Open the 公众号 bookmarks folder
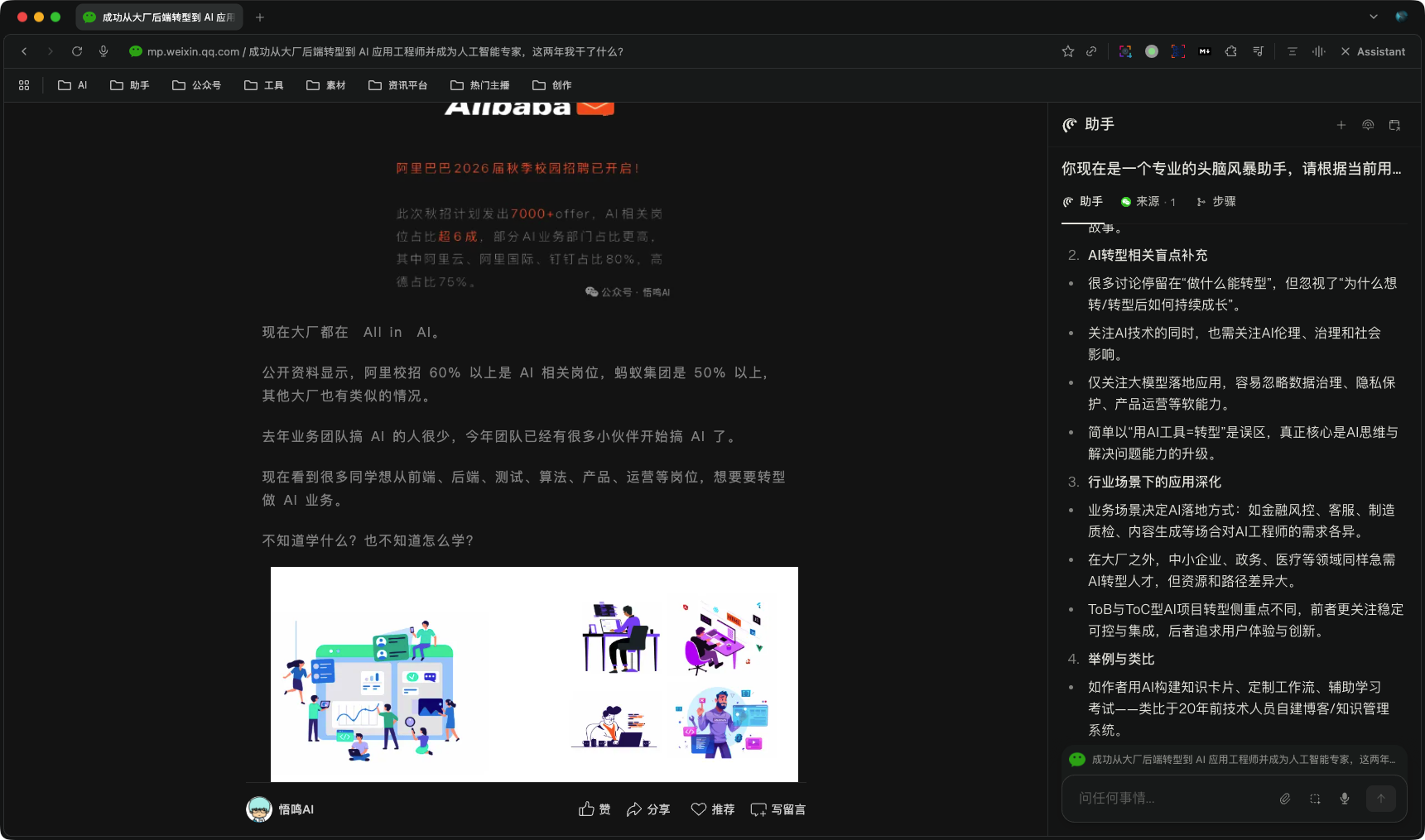This screenshot has width=1425, height=840. 196,85
